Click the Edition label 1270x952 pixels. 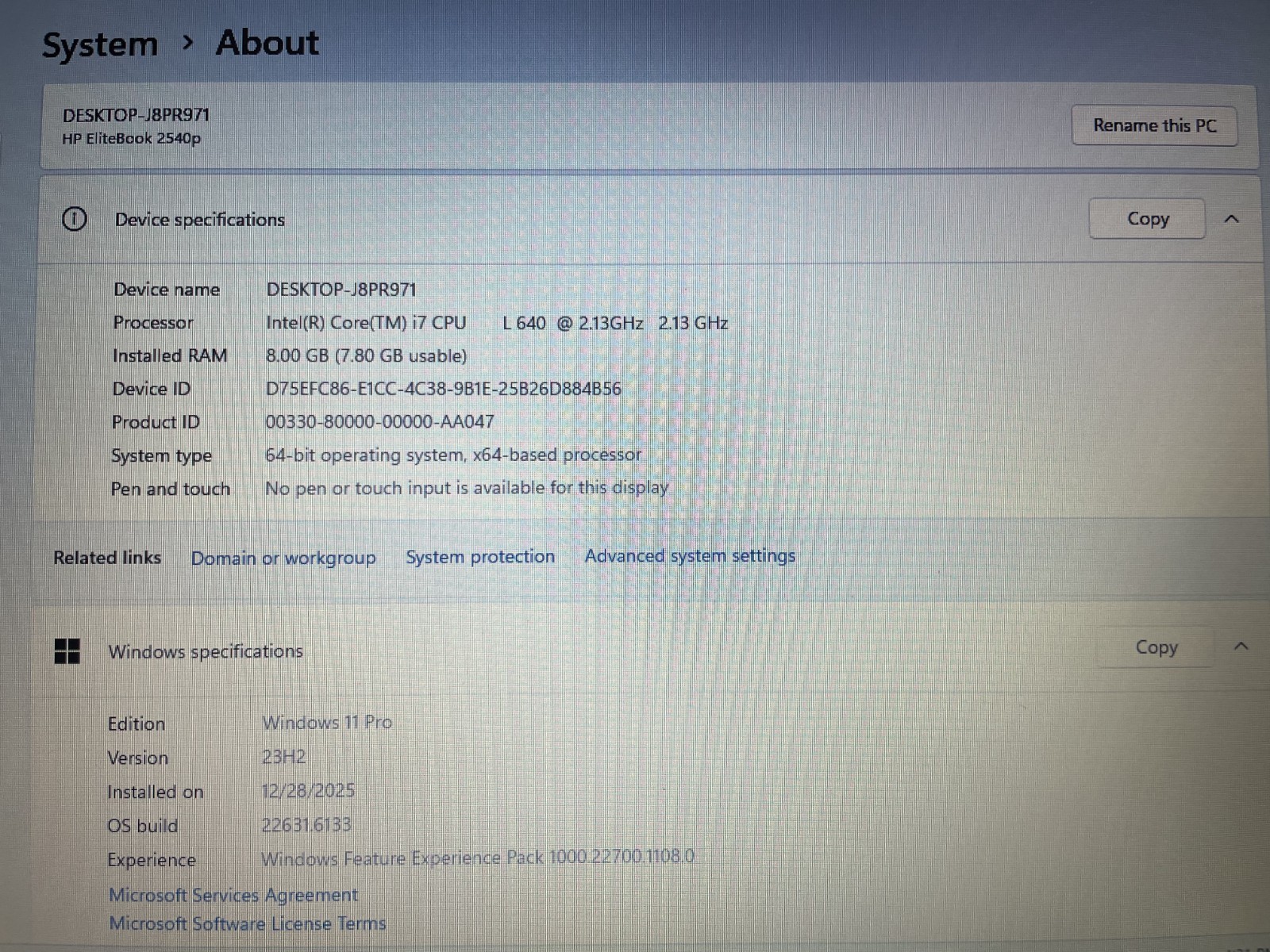[x=137, y=724]
